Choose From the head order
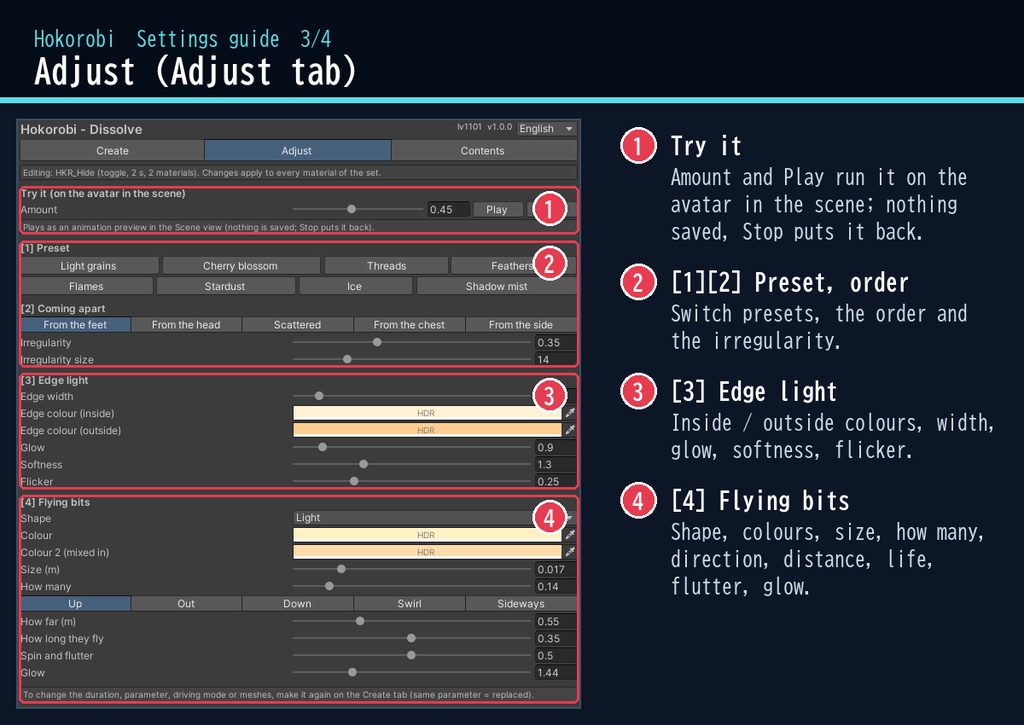1024x725 pixels. pos(186,325)
